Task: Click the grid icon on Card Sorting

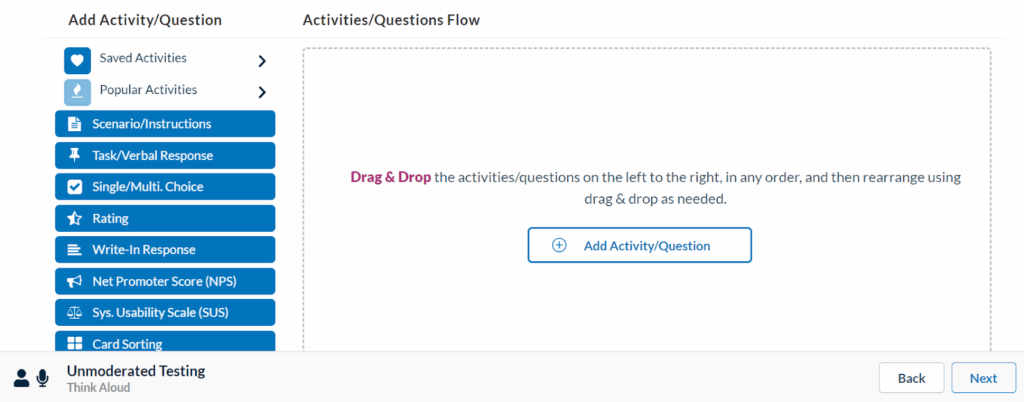Action: 74,344
